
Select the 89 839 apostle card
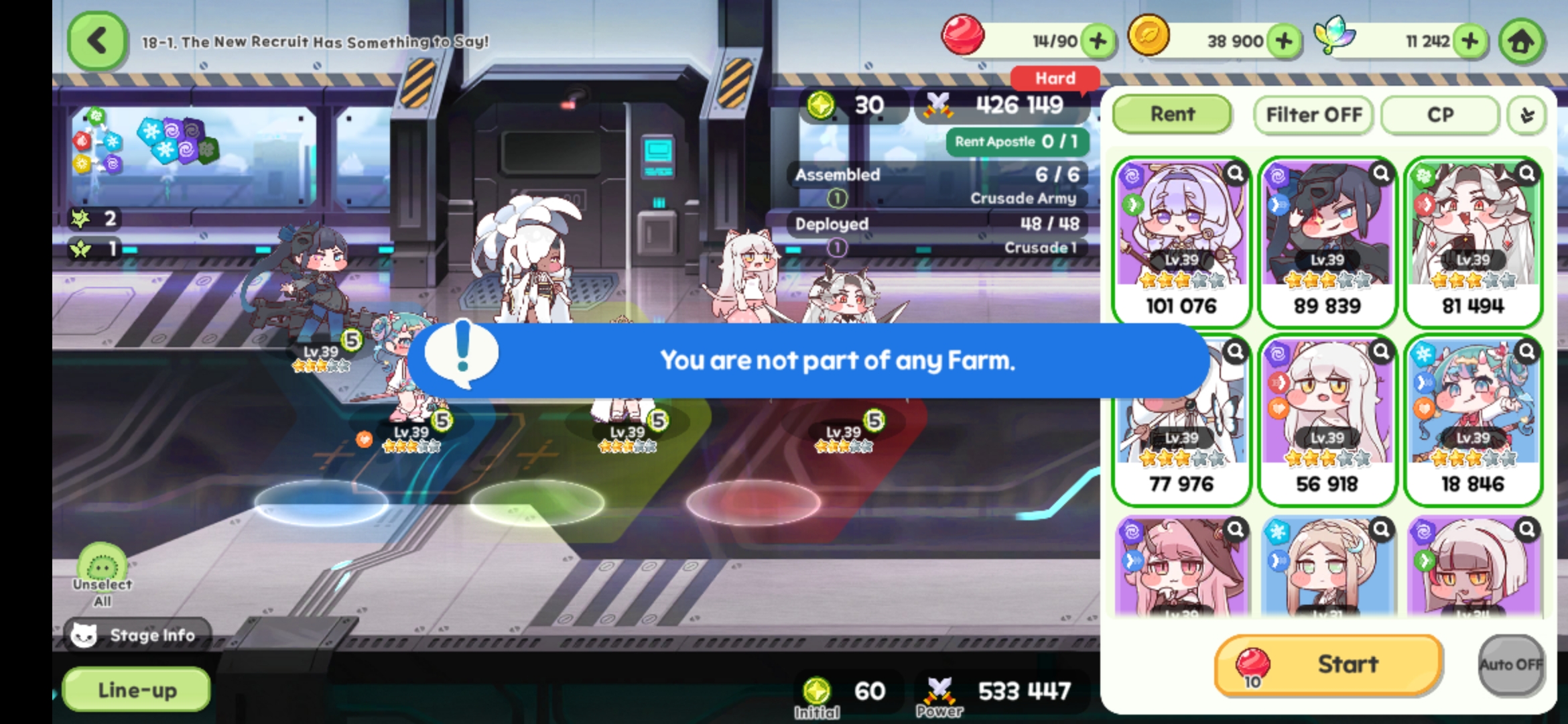1327,242
